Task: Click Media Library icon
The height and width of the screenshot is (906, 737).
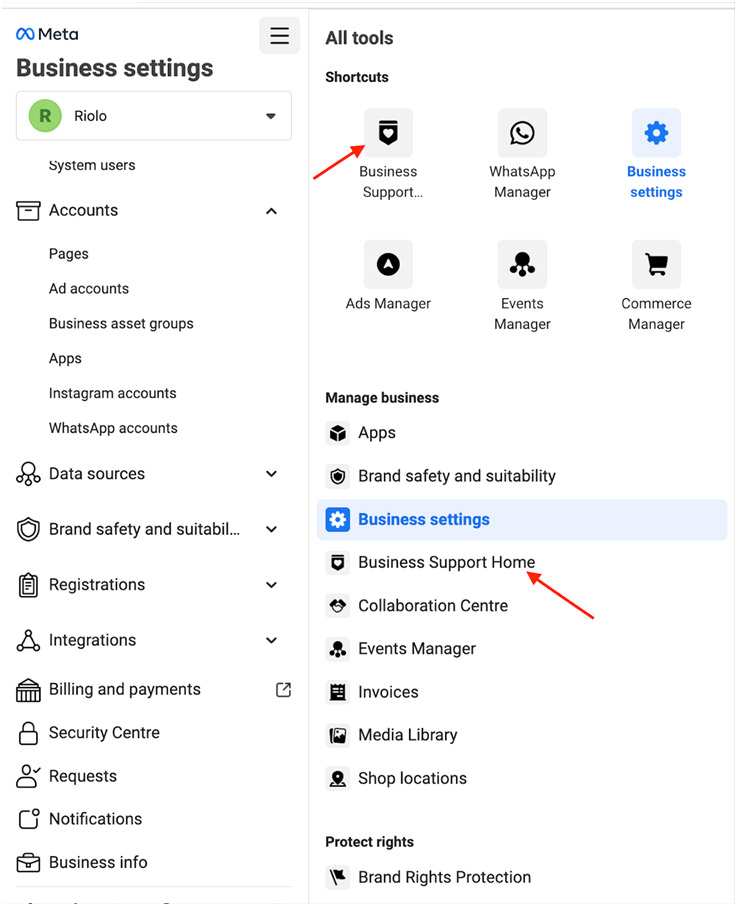Action: coord(338,735)
